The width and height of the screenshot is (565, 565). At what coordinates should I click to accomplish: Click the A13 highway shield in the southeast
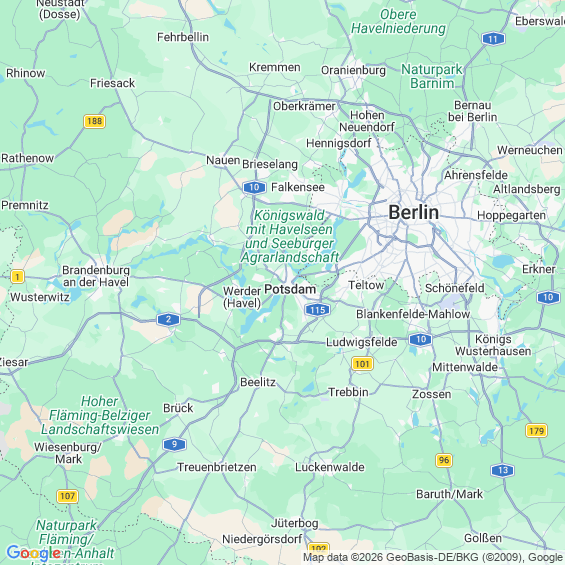coord(502,470)
